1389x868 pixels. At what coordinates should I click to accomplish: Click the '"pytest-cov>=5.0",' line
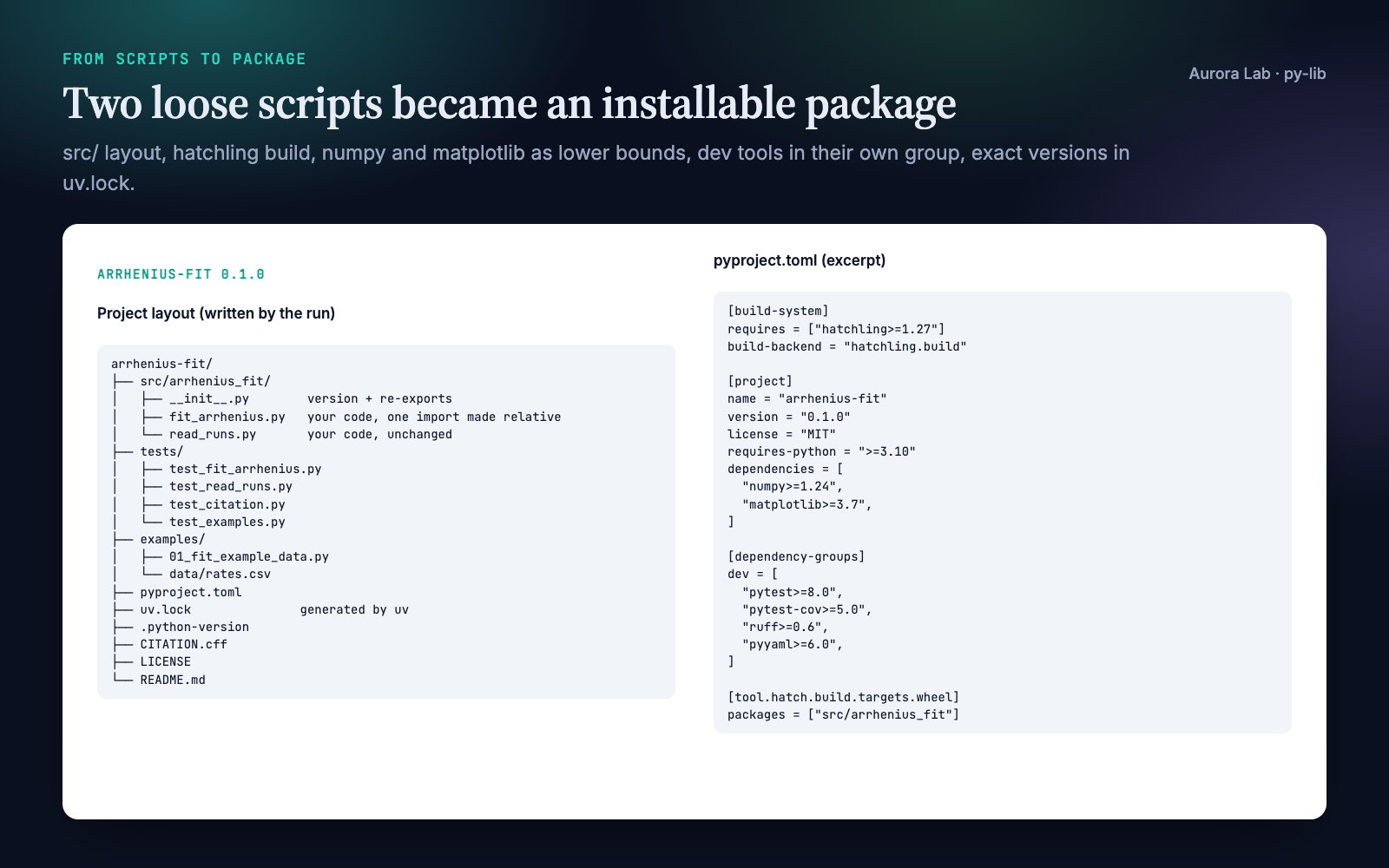point(807,609)
